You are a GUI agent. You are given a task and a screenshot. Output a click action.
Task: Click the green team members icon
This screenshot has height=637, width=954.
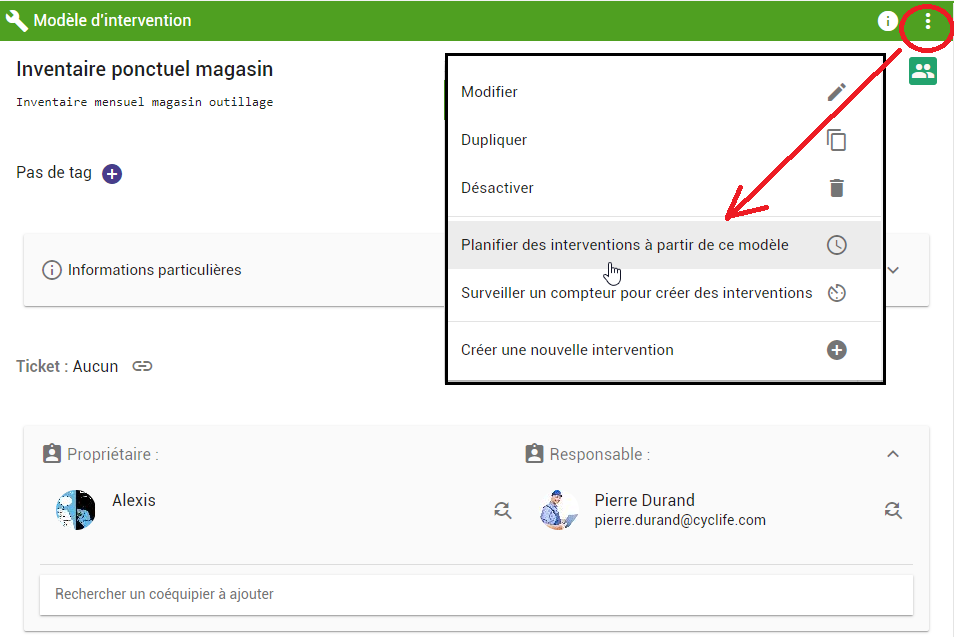click(923, 71)
